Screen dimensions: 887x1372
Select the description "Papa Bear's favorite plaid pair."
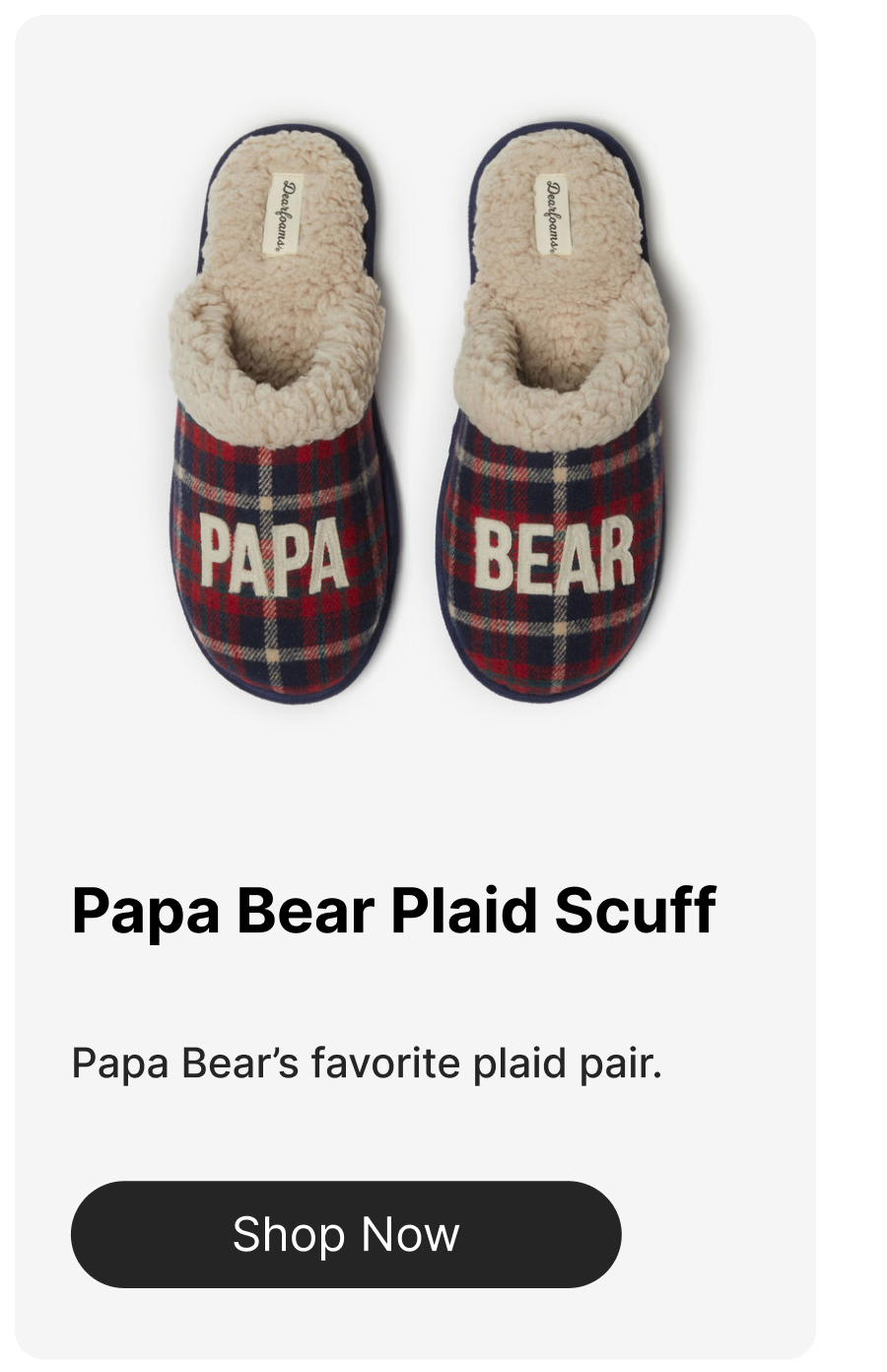coord(367,1064)
